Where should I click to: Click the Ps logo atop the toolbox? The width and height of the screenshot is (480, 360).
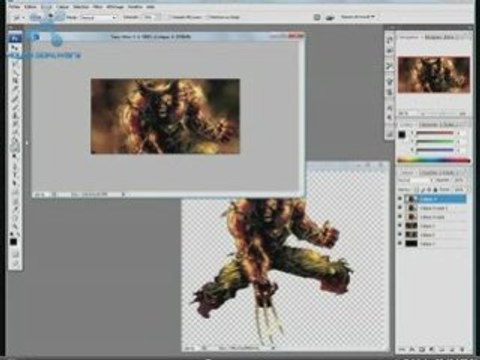click(15, 38)
